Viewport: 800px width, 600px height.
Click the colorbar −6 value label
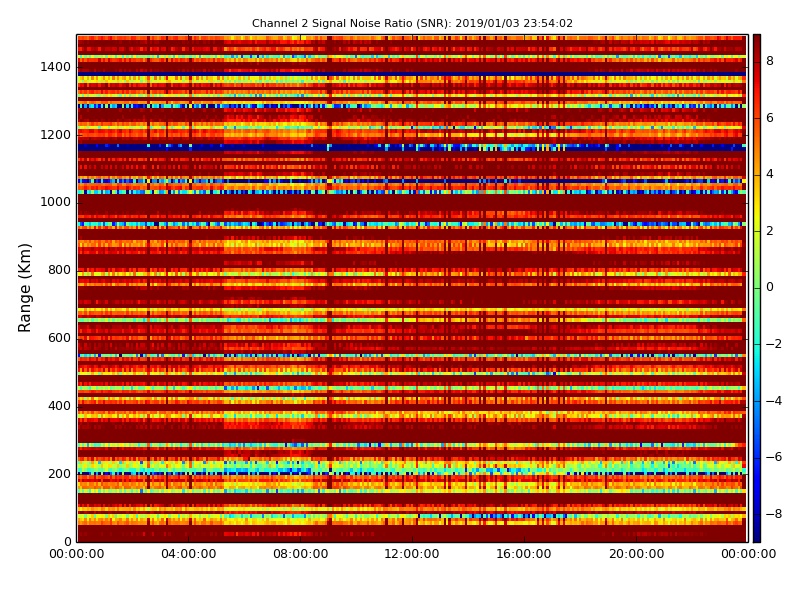pyautogui.click(x=774, y=457)
